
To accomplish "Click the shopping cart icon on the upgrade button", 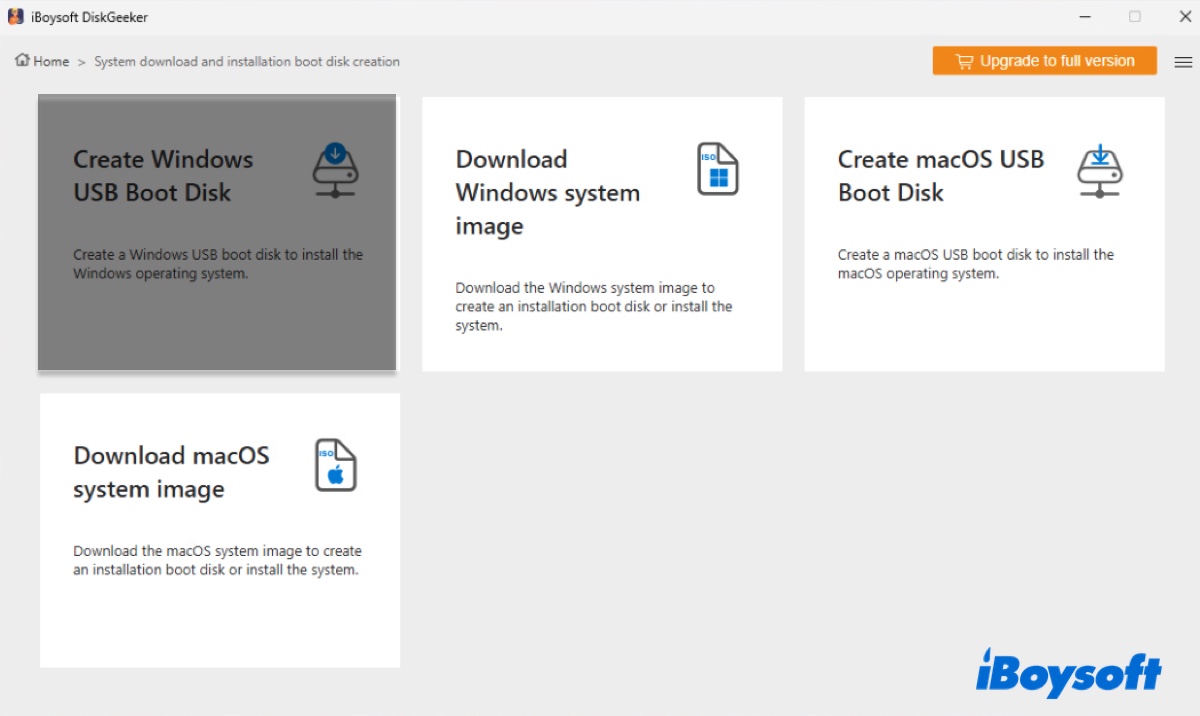I will point(964,61).
